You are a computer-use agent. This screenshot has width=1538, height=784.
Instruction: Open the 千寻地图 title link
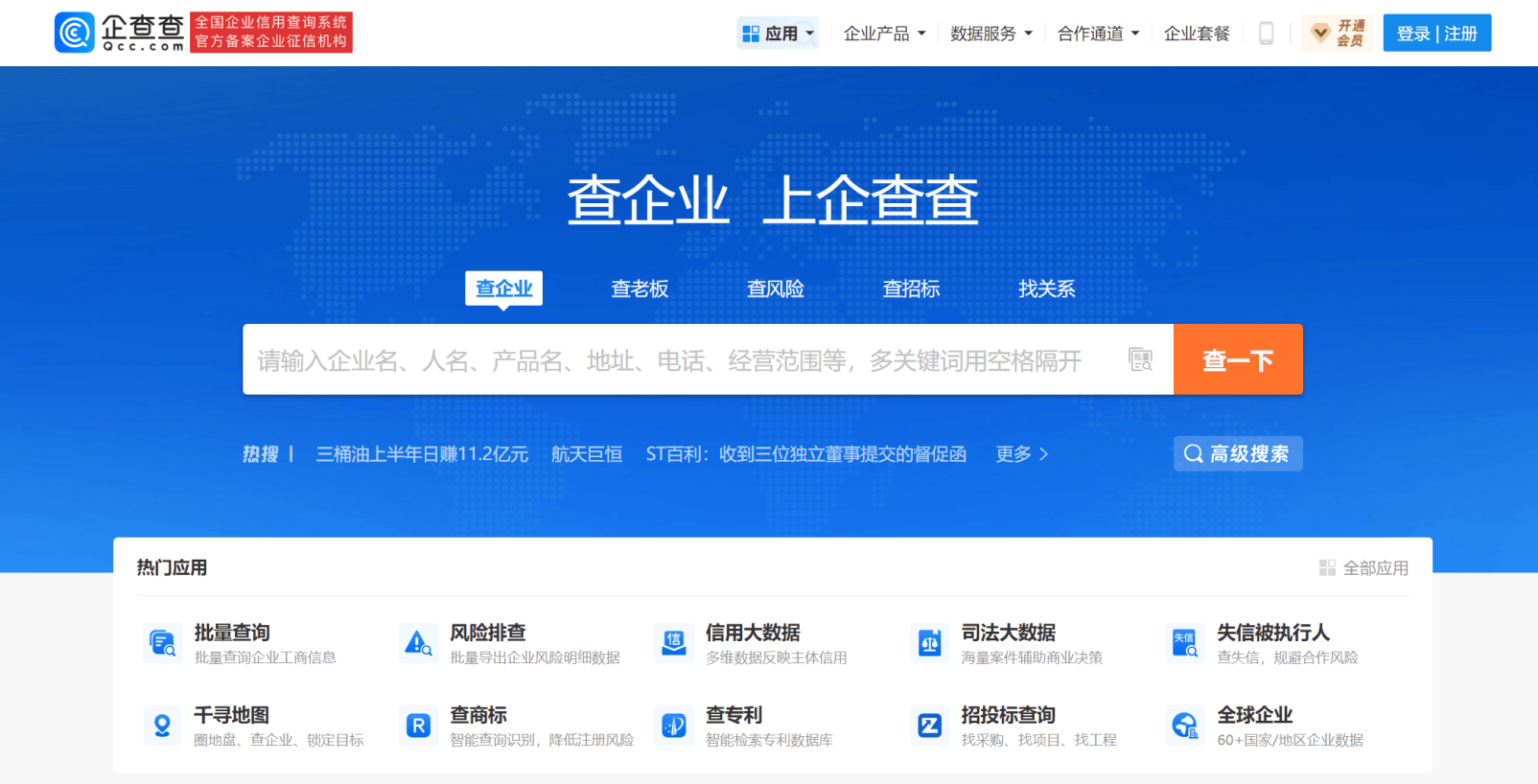(x=232, y=715)
